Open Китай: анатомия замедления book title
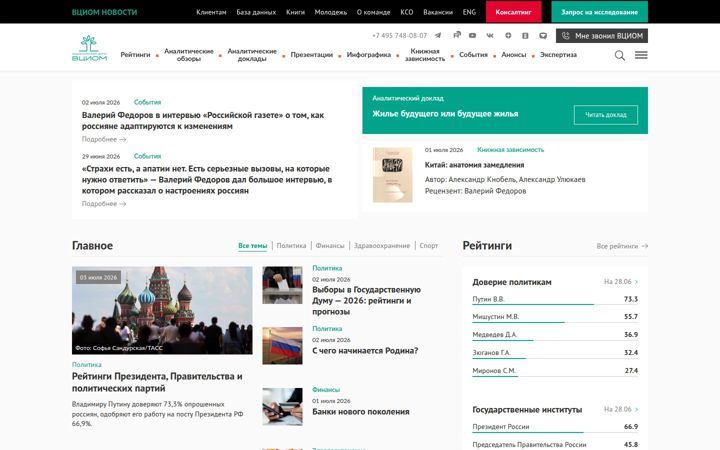 coord(474,165)
